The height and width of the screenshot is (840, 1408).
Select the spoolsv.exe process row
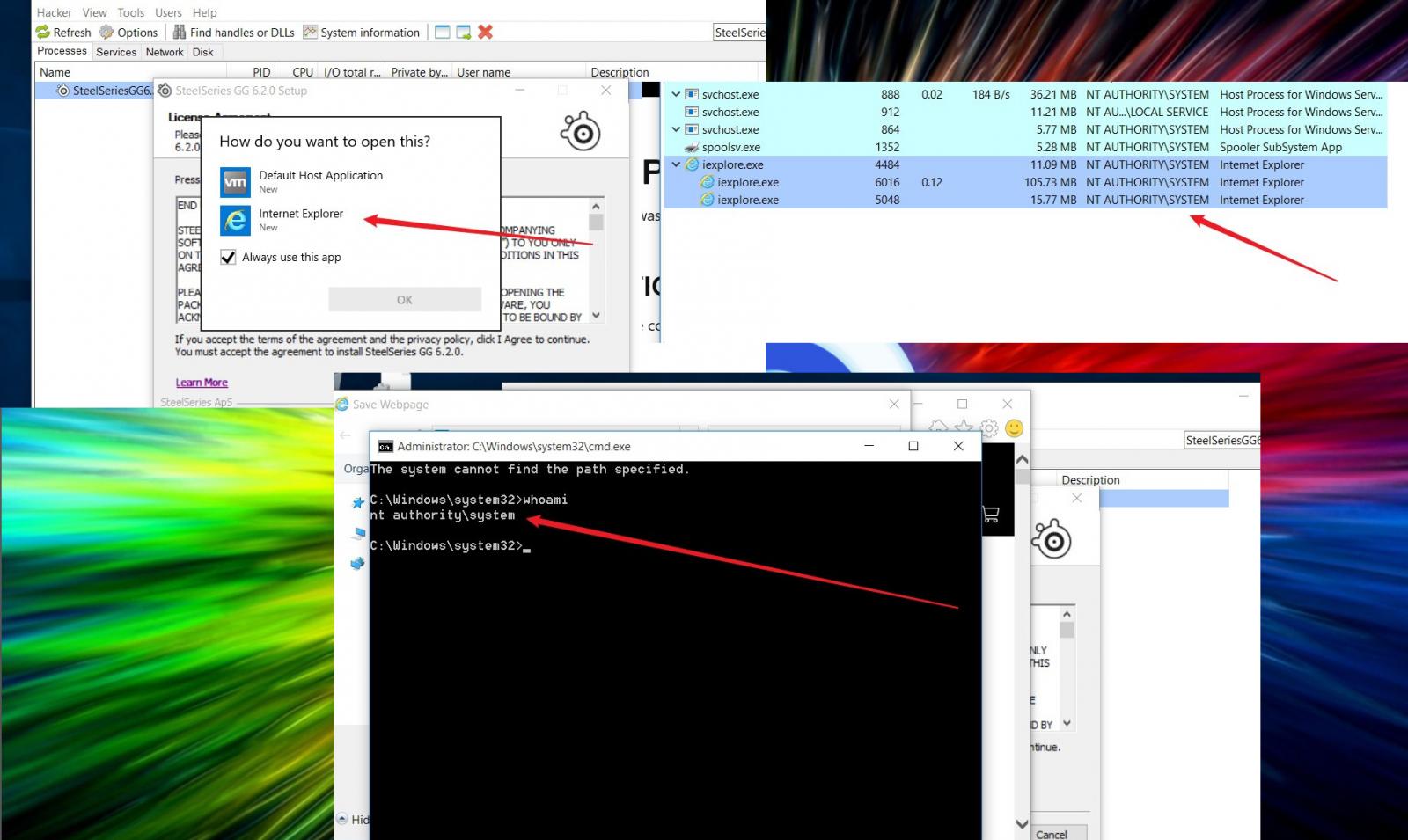click(x=731, y=147)
